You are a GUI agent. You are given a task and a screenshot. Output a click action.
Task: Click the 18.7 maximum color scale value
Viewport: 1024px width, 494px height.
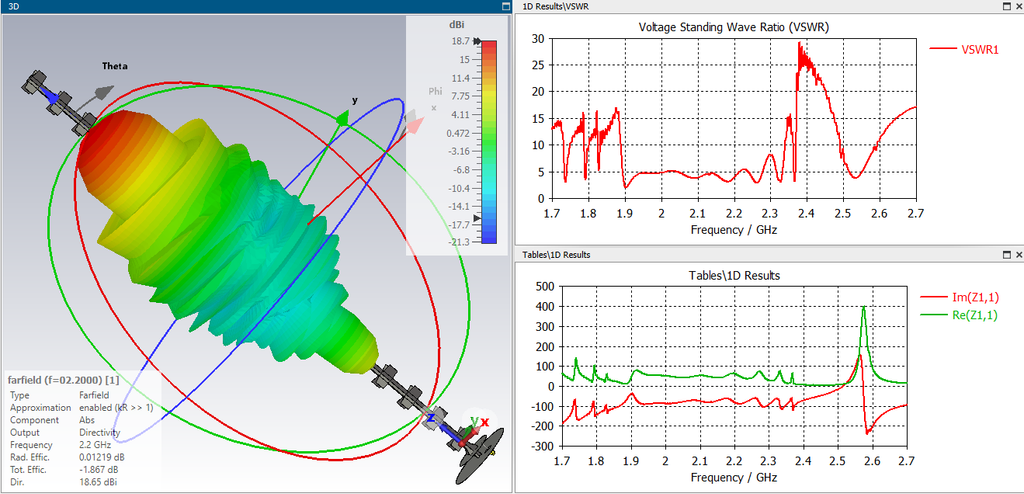click(460, 41)
